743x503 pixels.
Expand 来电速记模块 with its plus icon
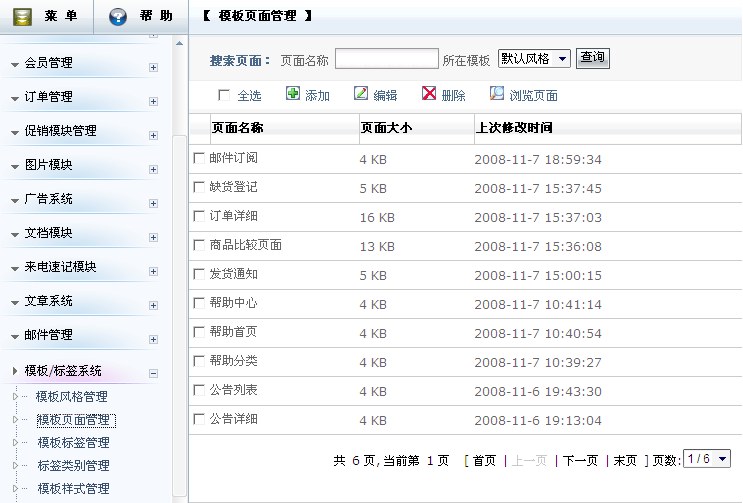click(x=153, y=271)
